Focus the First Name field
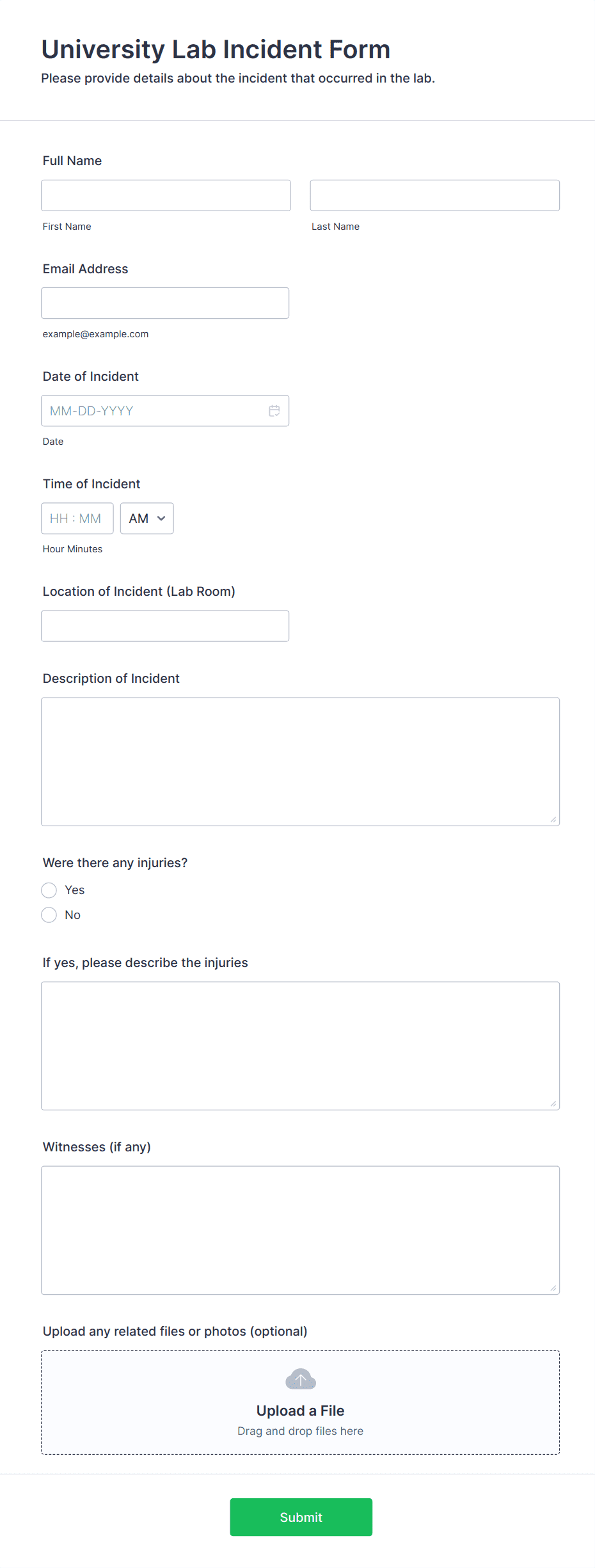The height and width of the screenshot is (1568, 595). coord(166,195)
